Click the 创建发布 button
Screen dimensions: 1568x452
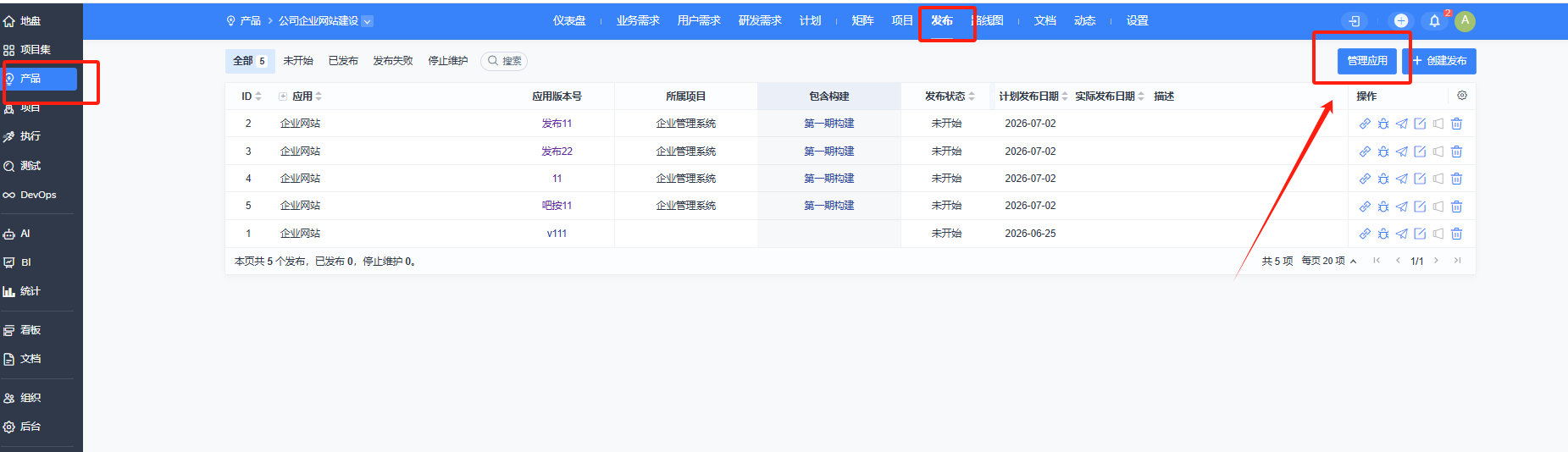[x=1439, y=61]
